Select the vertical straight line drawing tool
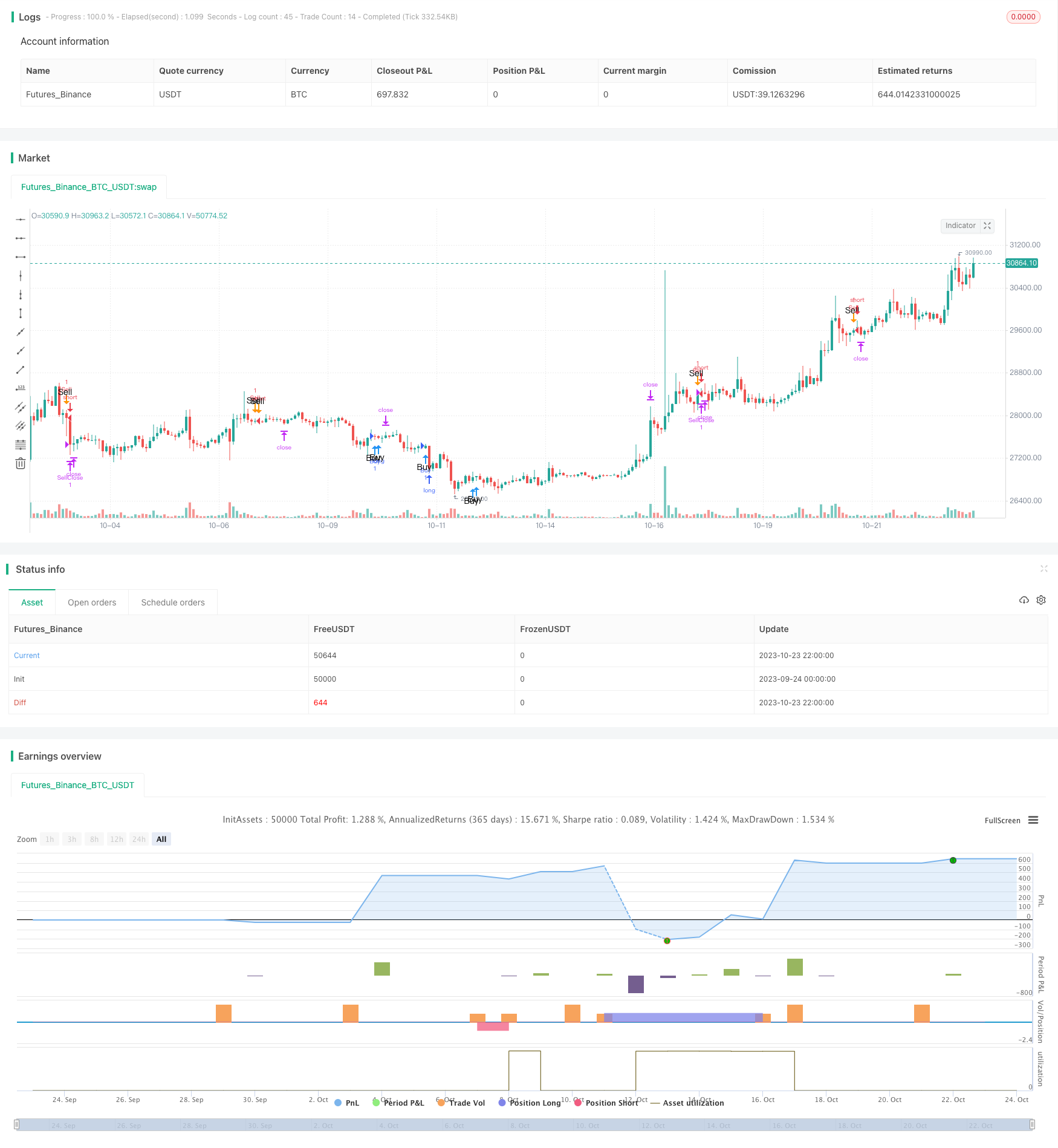The width and height of the screenshot is (1058, 1148). point(21,276)
